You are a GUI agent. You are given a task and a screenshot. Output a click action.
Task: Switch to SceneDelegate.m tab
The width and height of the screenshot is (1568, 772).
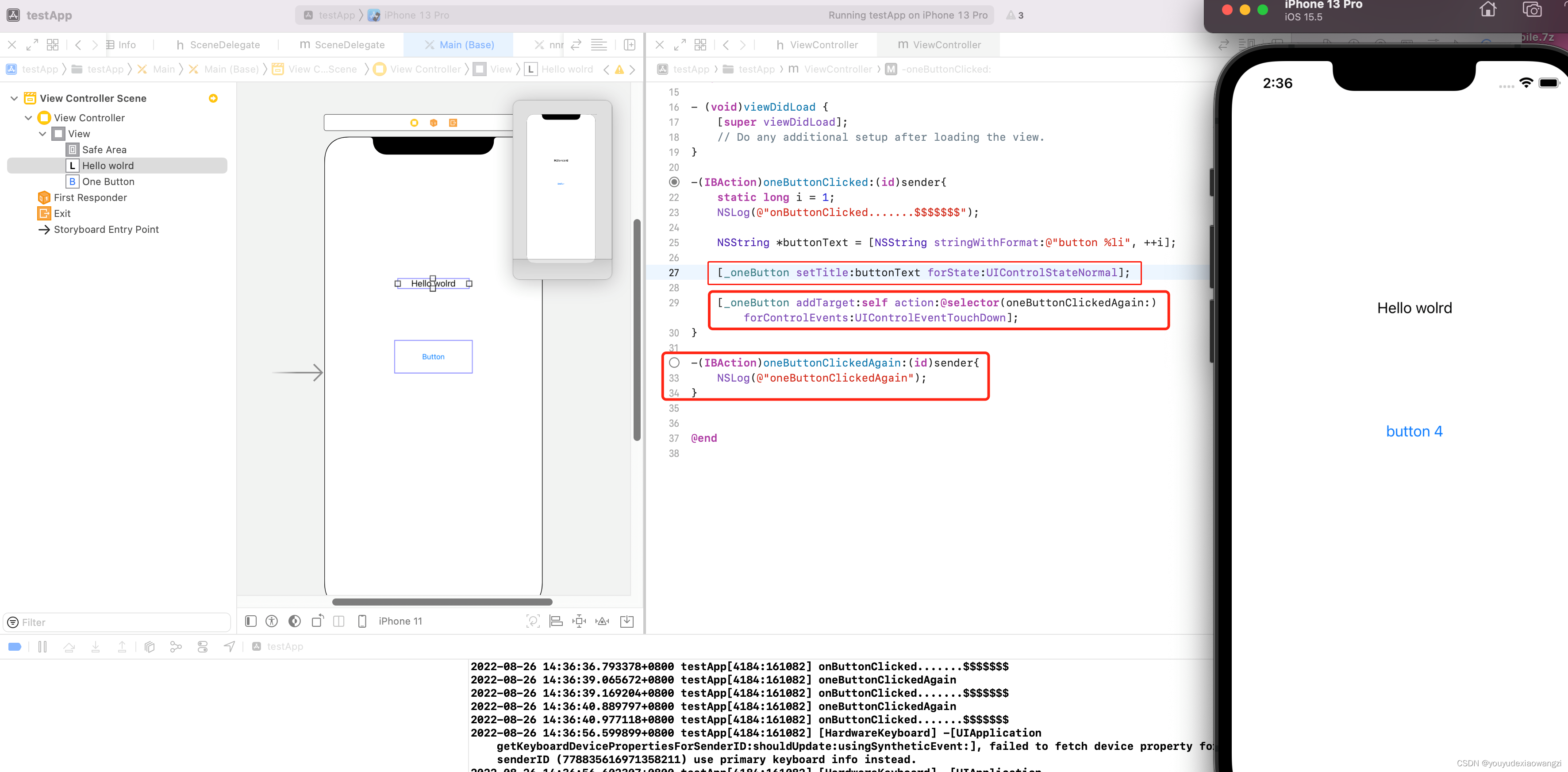click(342, 44)
